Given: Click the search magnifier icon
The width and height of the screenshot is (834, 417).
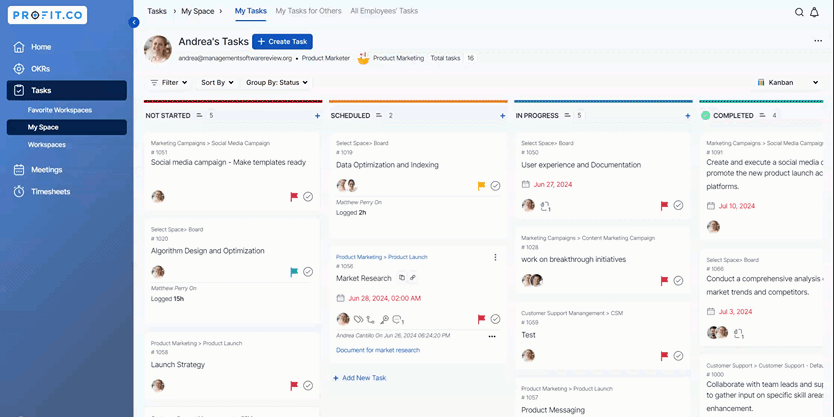Looking at the screenshot, I should point(799,12).
